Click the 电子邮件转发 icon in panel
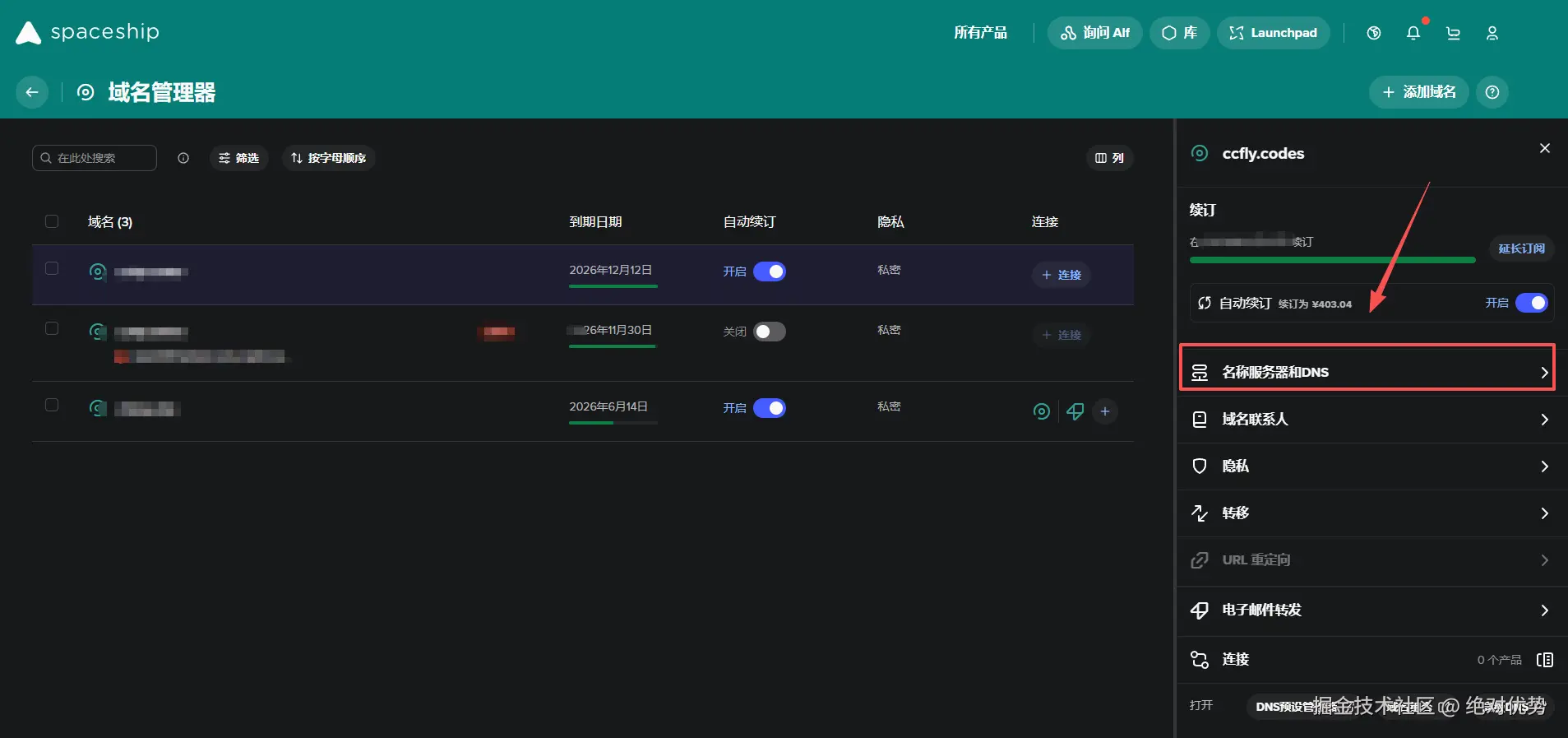 pos(1200,610)
